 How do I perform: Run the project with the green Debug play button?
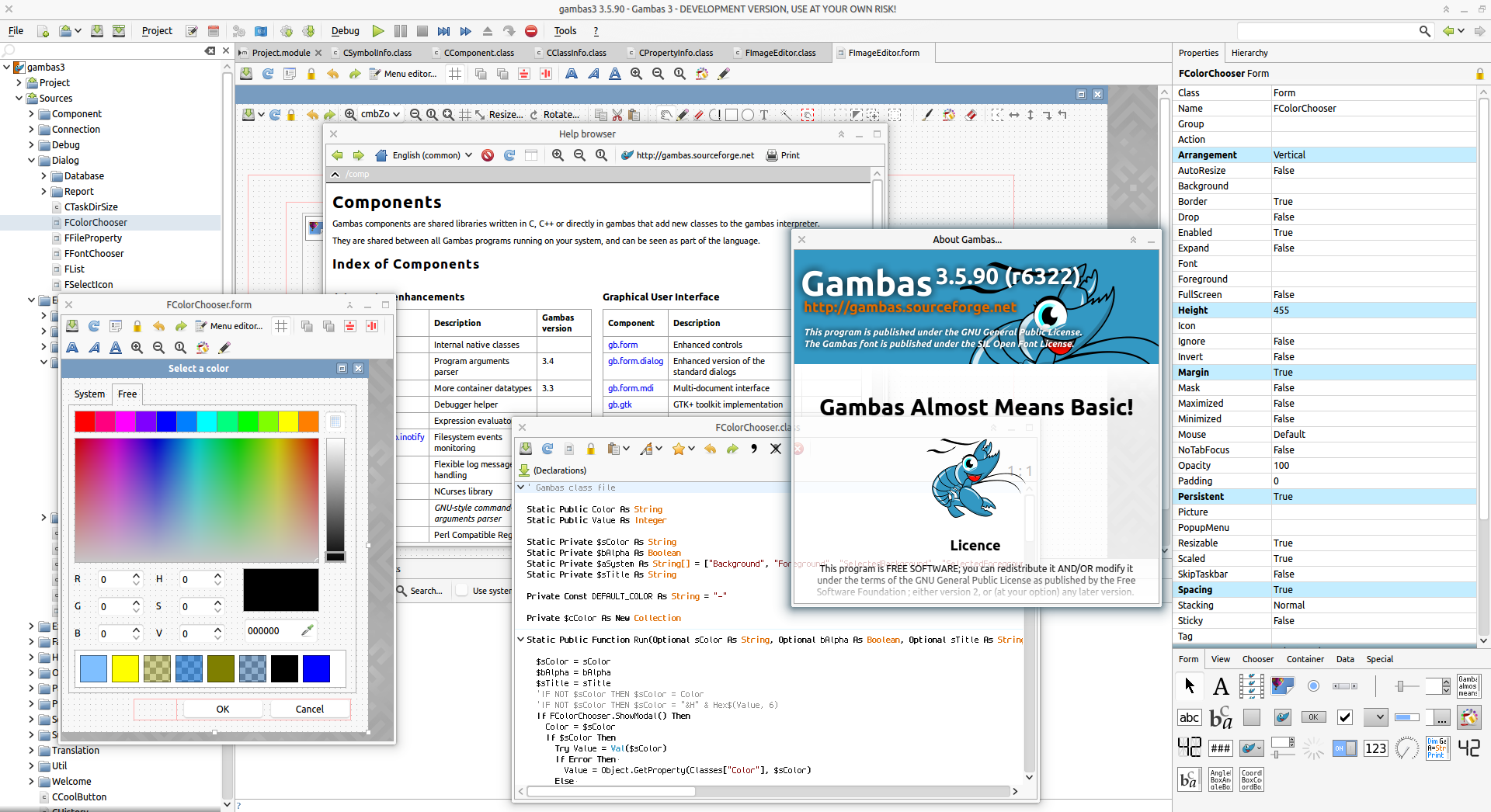(x=378, y=31)
